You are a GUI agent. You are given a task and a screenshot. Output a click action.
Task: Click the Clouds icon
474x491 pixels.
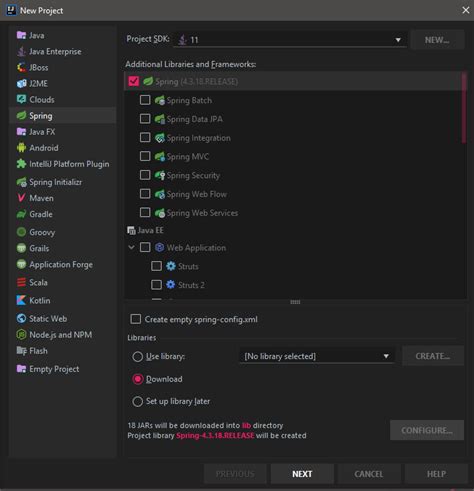point(21,99)
